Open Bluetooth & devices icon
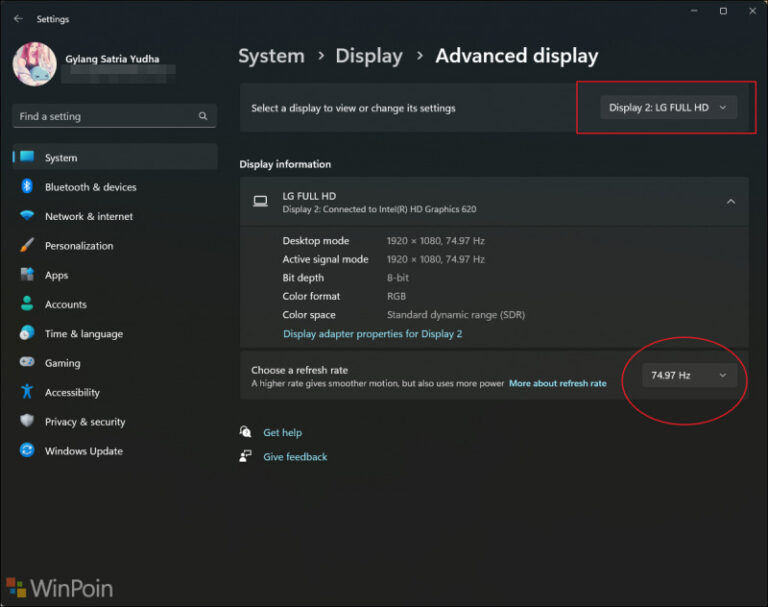 click(x=27, y=187)
